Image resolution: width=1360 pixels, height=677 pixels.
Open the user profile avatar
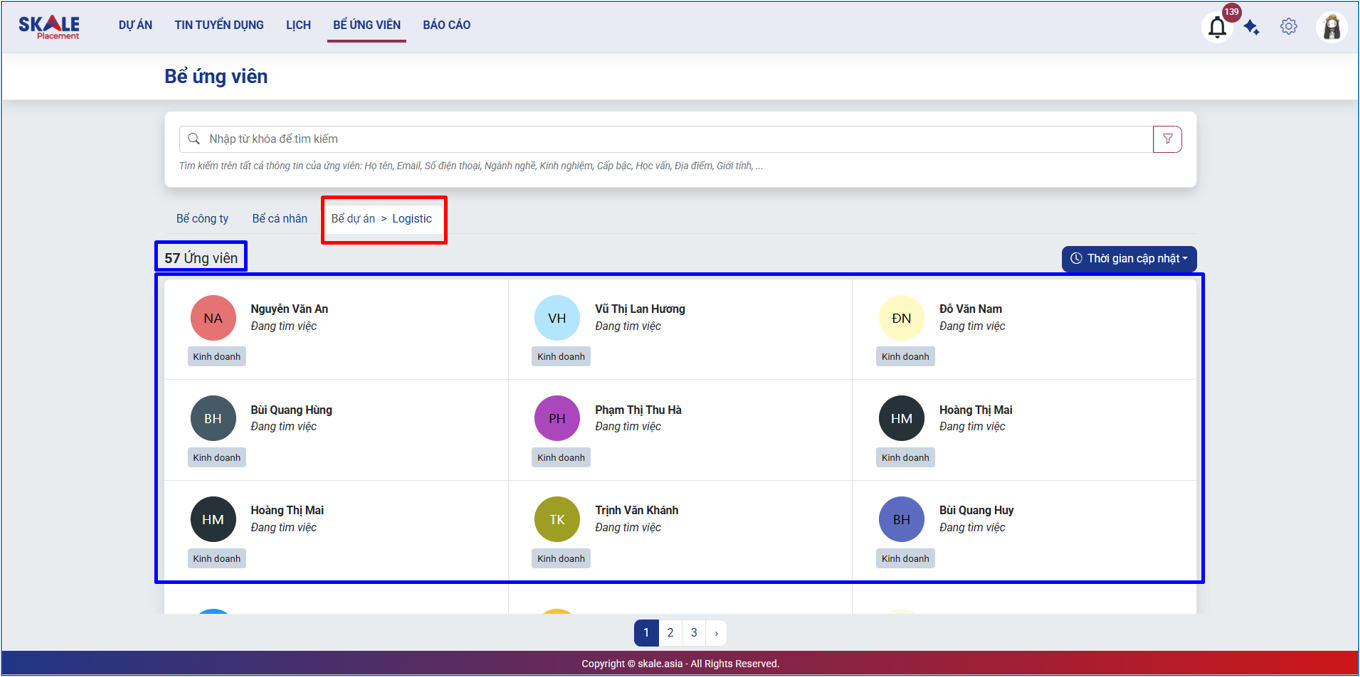1331,27
